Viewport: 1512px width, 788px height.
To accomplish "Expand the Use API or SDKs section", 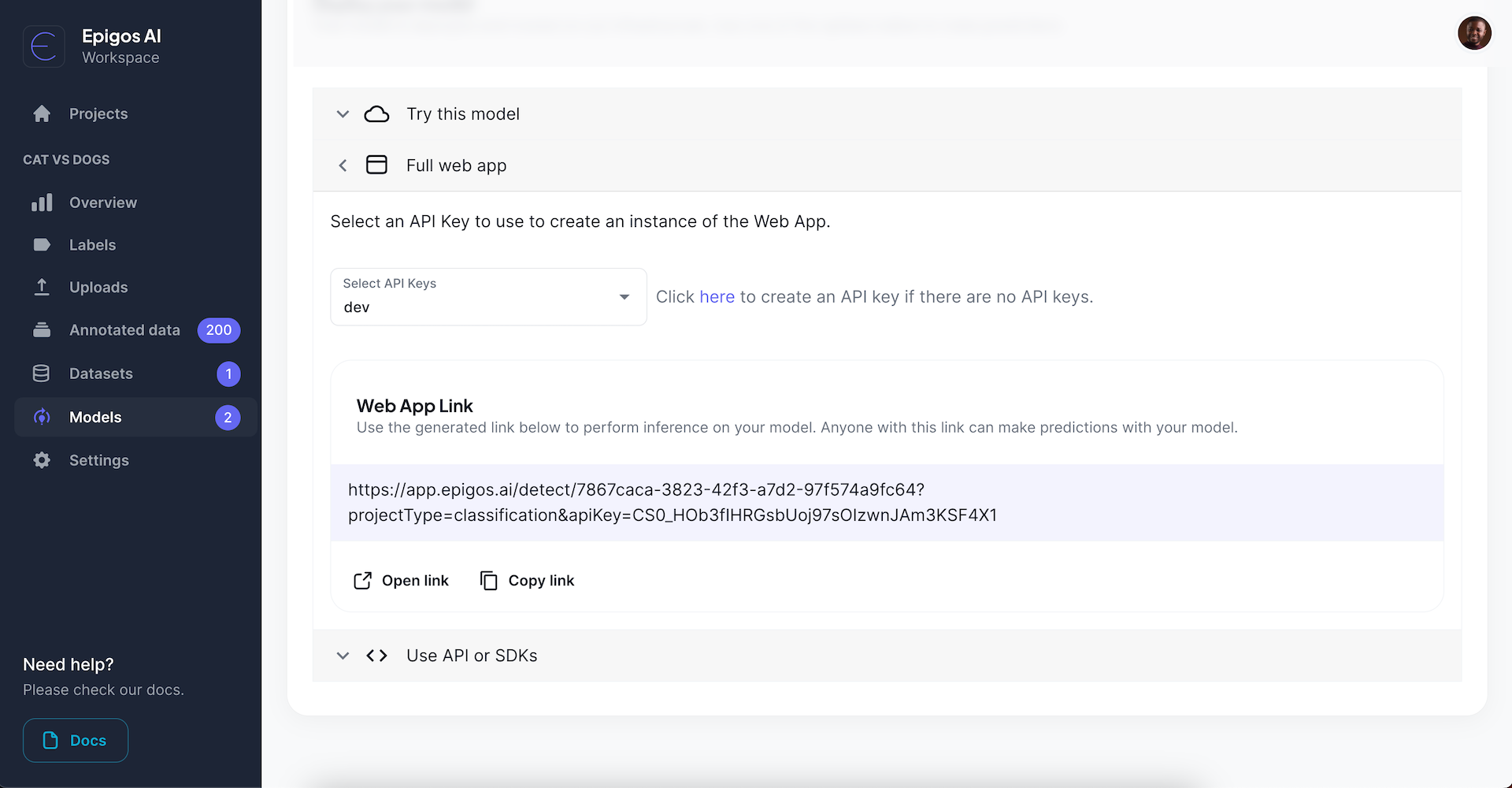I will (x=343, y=655).
